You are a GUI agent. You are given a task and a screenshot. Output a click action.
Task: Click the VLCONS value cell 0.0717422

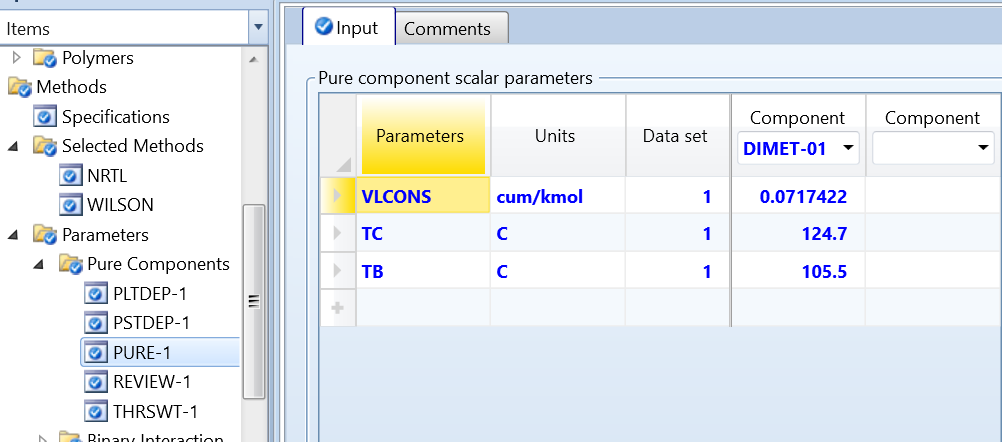point(798,196)
